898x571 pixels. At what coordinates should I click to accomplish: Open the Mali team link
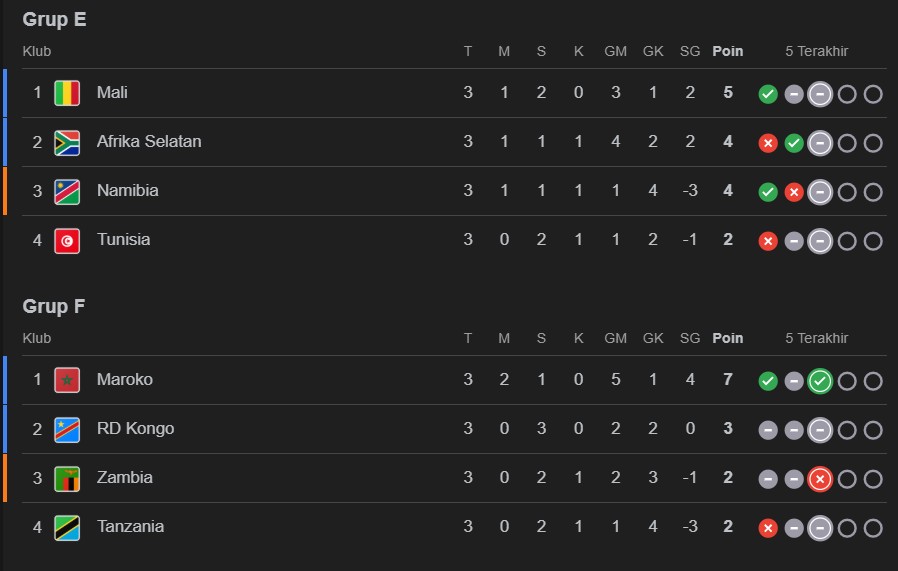(x=112, y=93)
